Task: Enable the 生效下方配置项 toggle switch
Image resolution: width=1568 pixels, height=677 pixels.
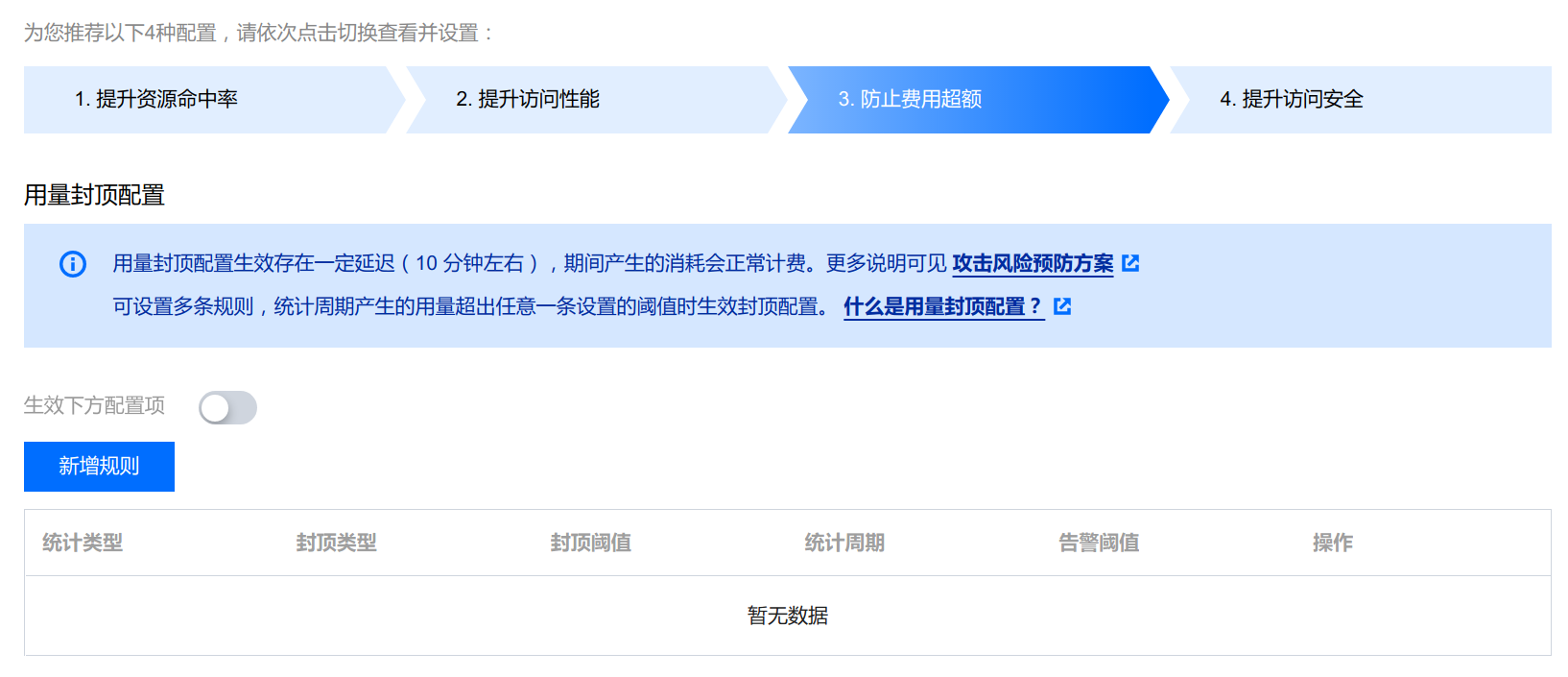Action: coord(227,407)
